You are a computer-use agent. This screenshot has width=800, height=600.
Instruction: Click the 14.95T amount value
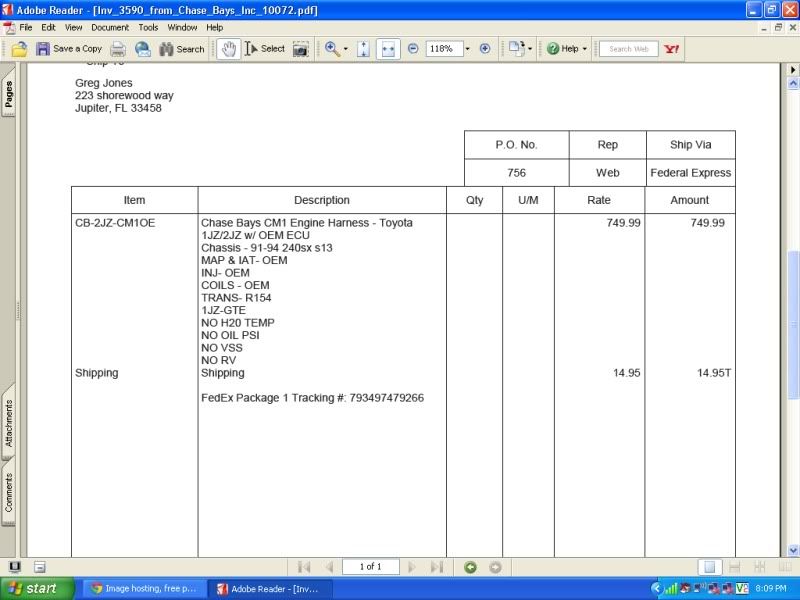(714, 373)
